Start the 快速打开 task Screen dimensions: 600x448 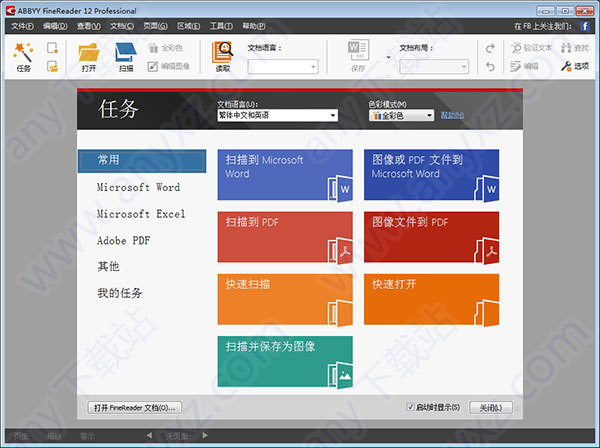(431, 299)
